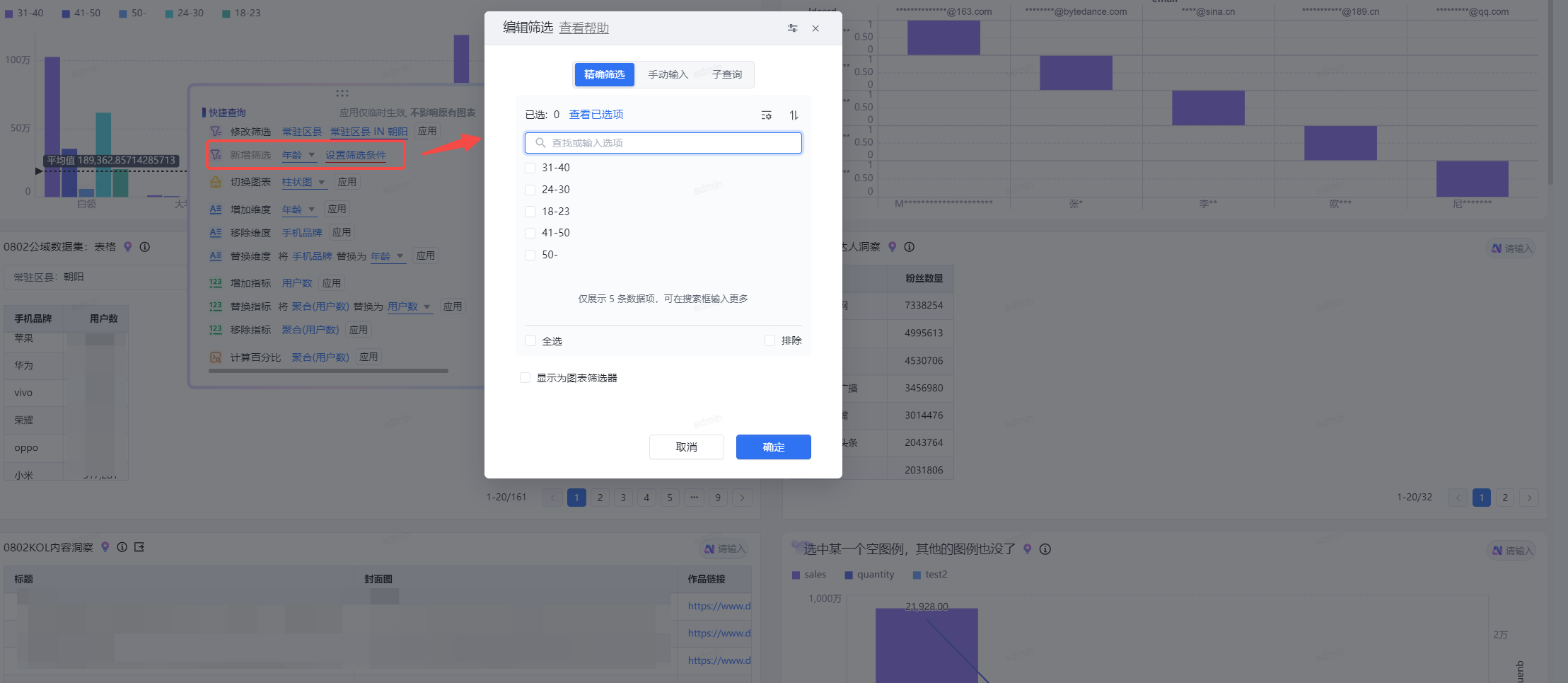Open list display settings icon beside 查看已选项
1568x683 pixels.
coord(767,115)
